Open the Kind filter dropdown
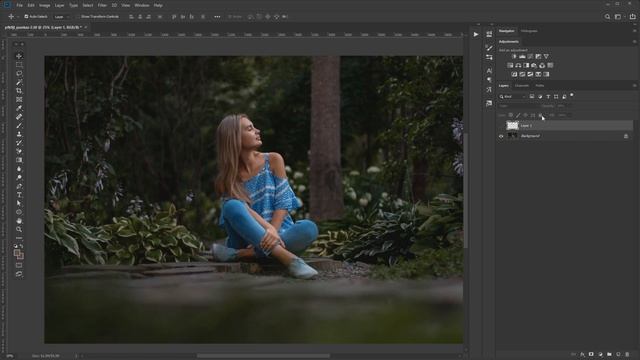This screenshot has height=360, width=640. (513, 97)
